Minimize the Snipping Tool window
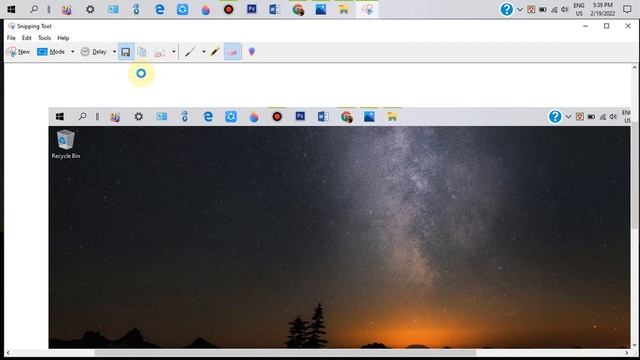Viewport: 640px width, 360px height. pyautogui.click(x=585, y=26)
